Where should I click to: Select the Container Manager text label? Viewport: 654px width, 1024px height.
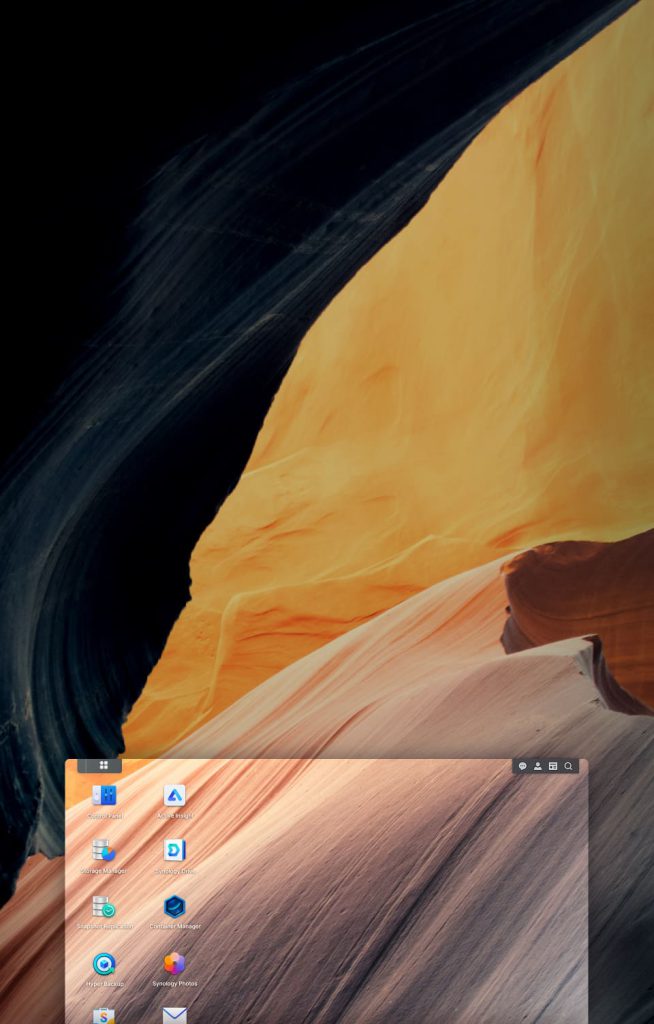pos(175,927)
